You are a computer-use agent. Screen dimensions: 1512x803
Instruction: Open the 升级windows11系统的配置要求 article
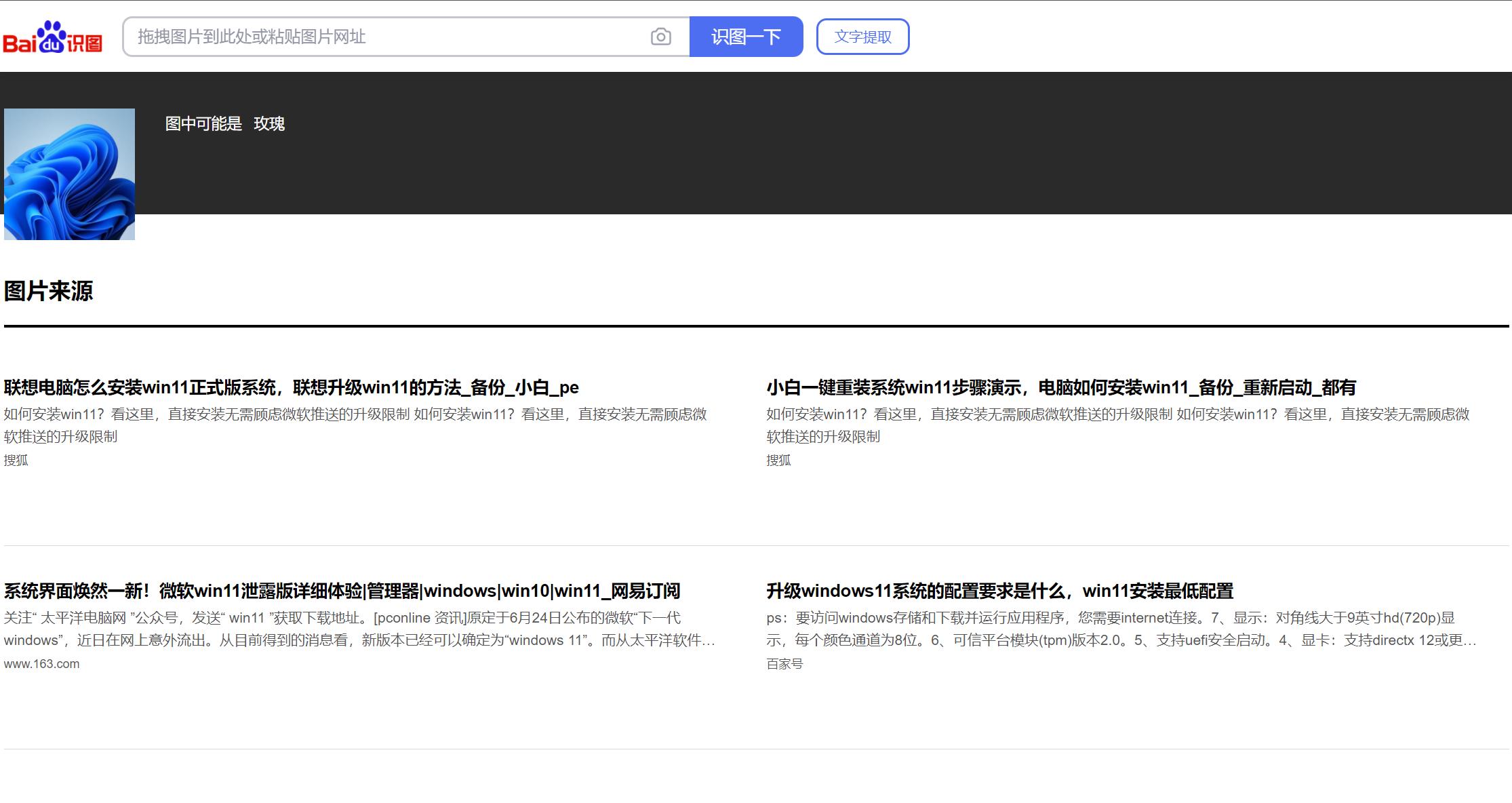point(1001,591)
